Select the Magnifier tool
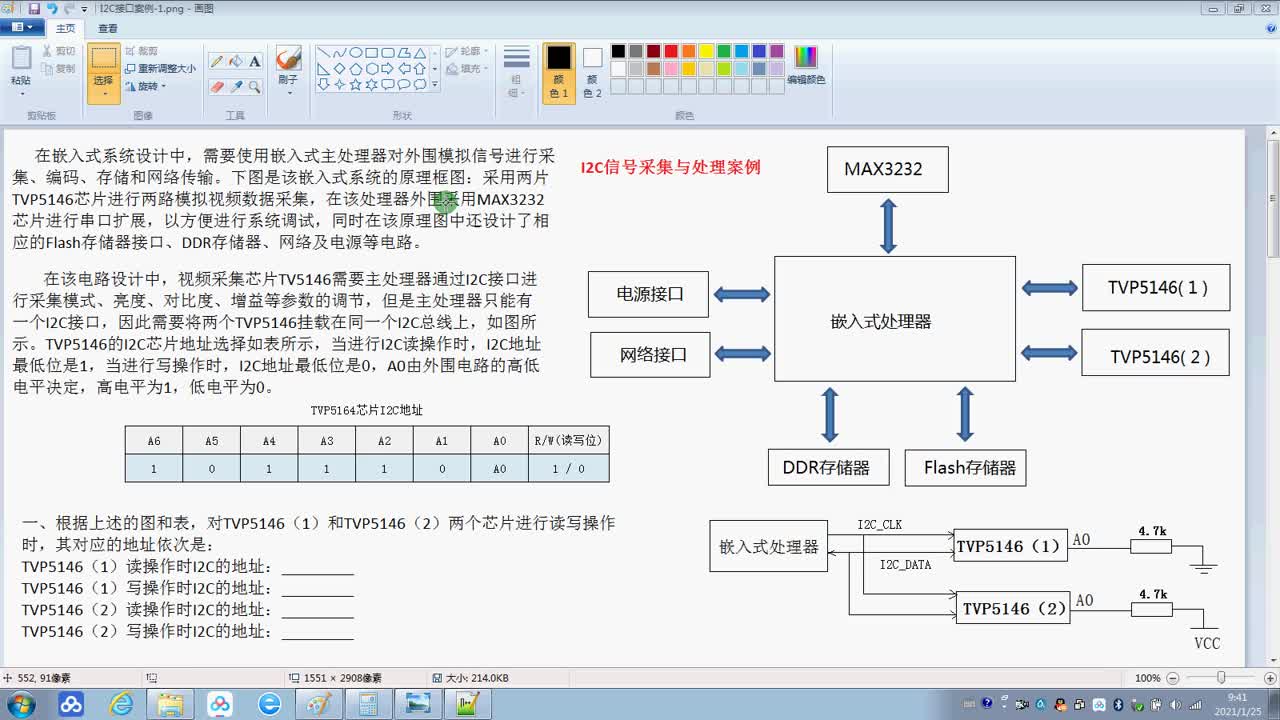Image resolution: width=1280 pixels, height=720 pixels. pyautogui.click(x=255, y=87)
